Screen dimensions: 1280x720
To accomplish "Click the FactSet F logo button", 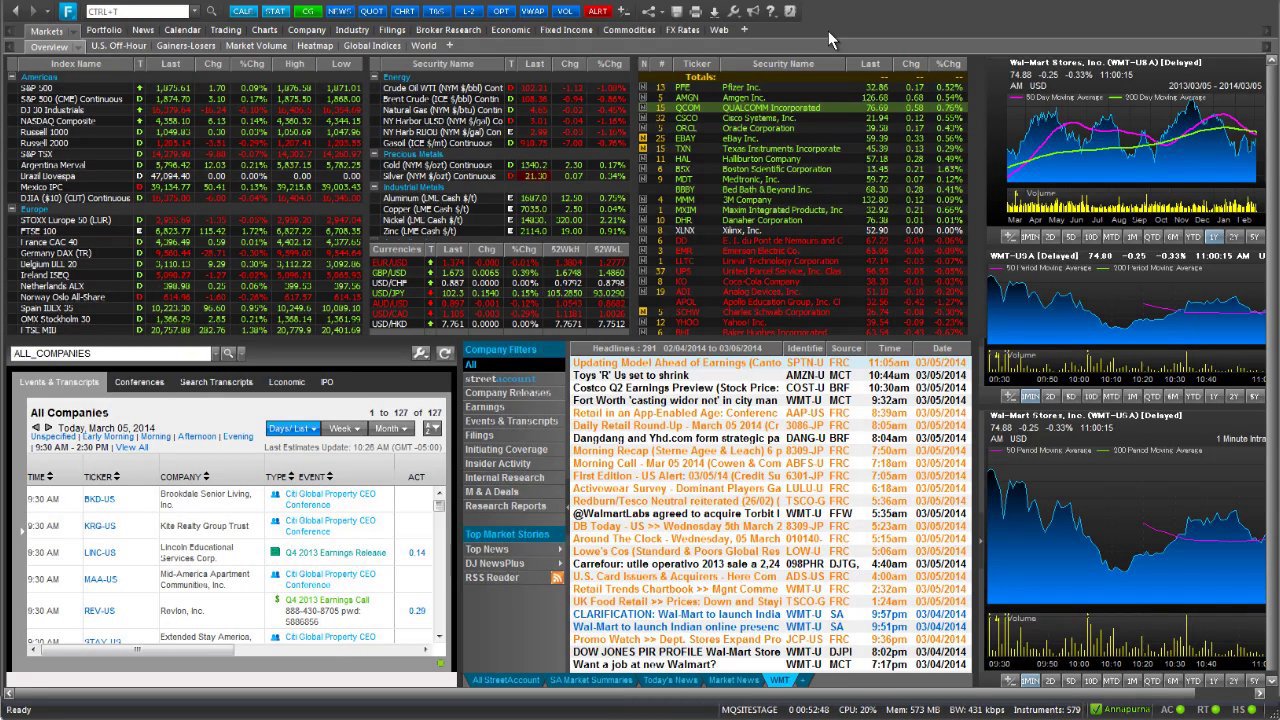I will 68,11.
